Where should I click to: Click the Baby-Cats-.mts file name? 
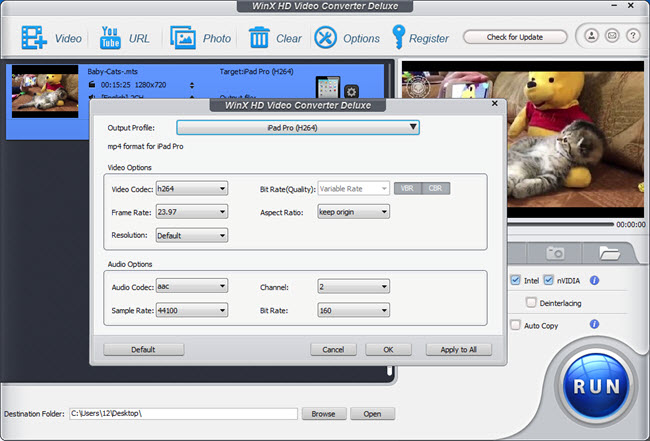click(x=112, y=71)
